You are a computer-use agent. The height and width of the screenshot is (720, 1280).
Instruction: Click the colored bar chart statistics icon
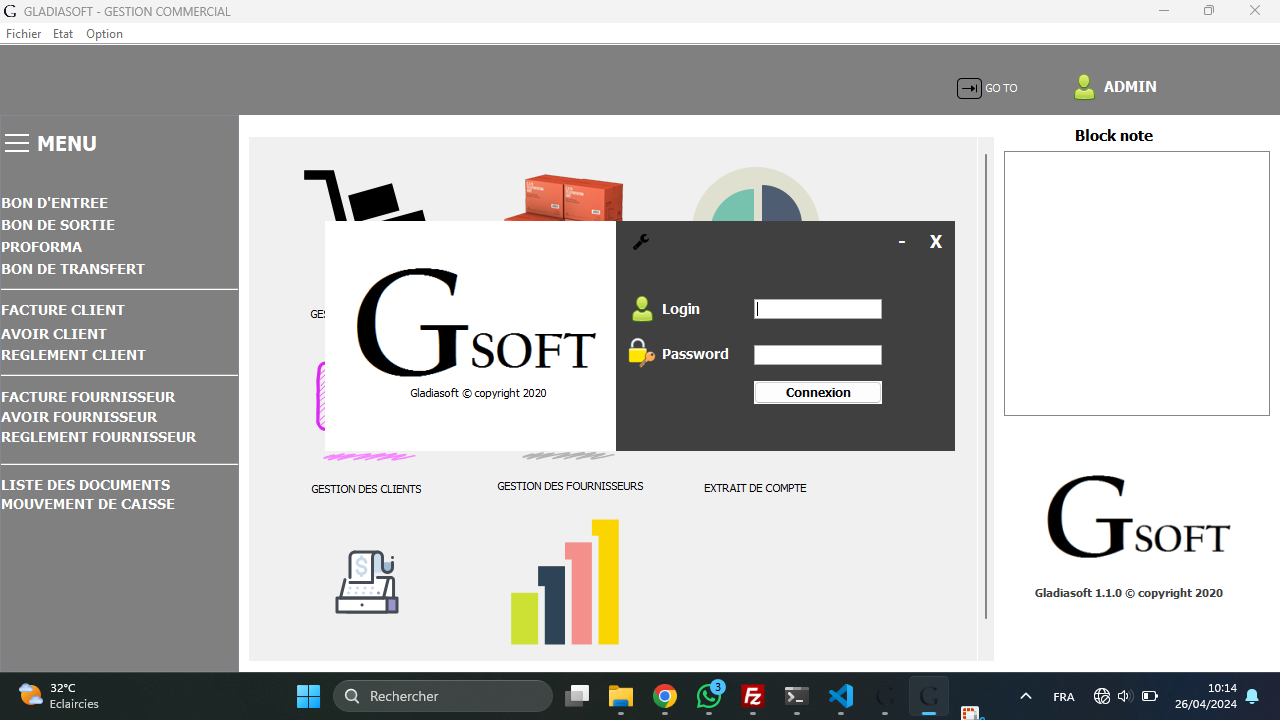(565, 582)
